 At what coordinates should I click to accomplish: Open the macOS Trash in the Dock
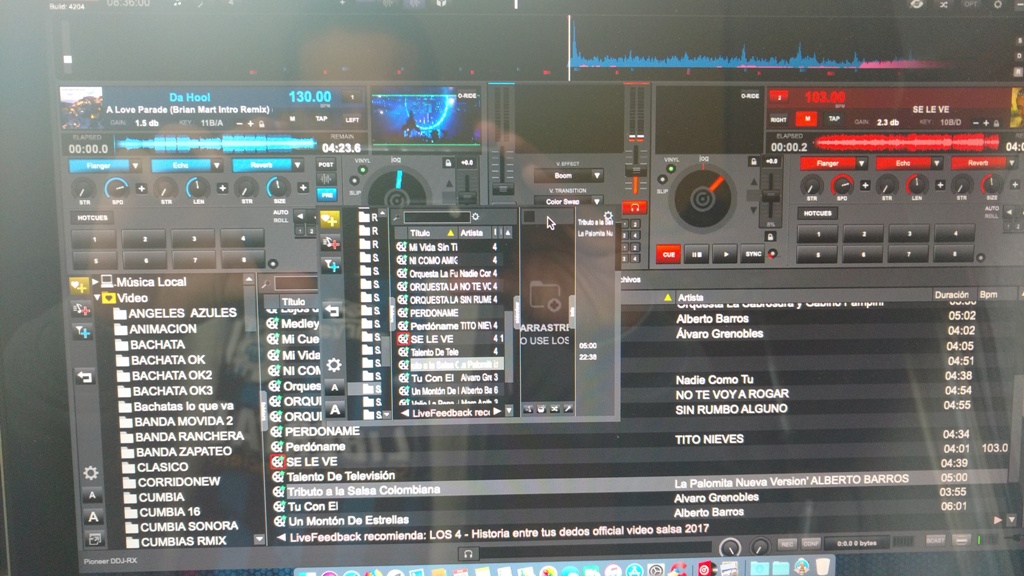[824, 567]
